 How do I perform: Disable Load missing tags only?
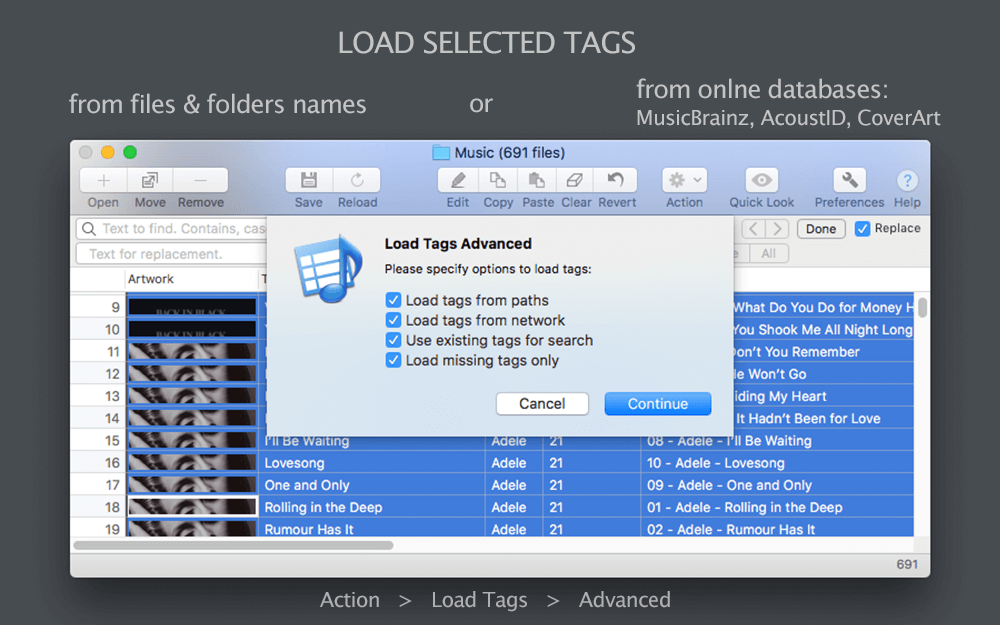[x=393, y=360]
